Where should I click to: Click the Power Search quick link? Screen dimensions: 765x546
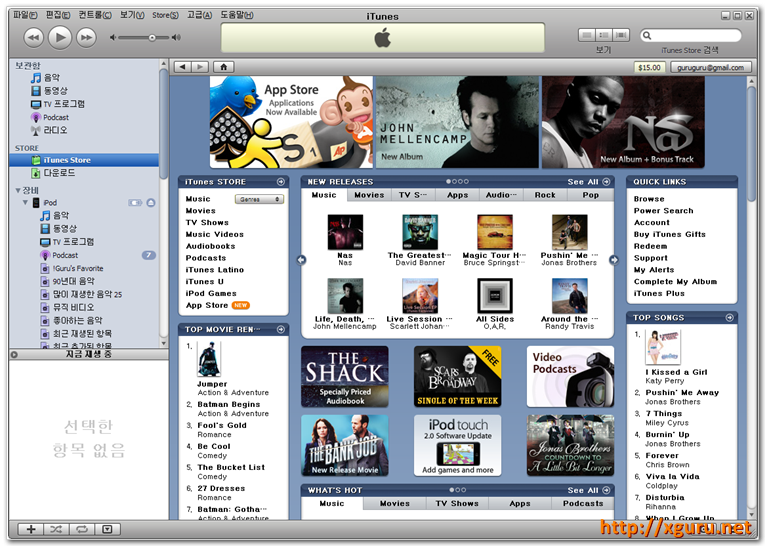tap(664, 211)
